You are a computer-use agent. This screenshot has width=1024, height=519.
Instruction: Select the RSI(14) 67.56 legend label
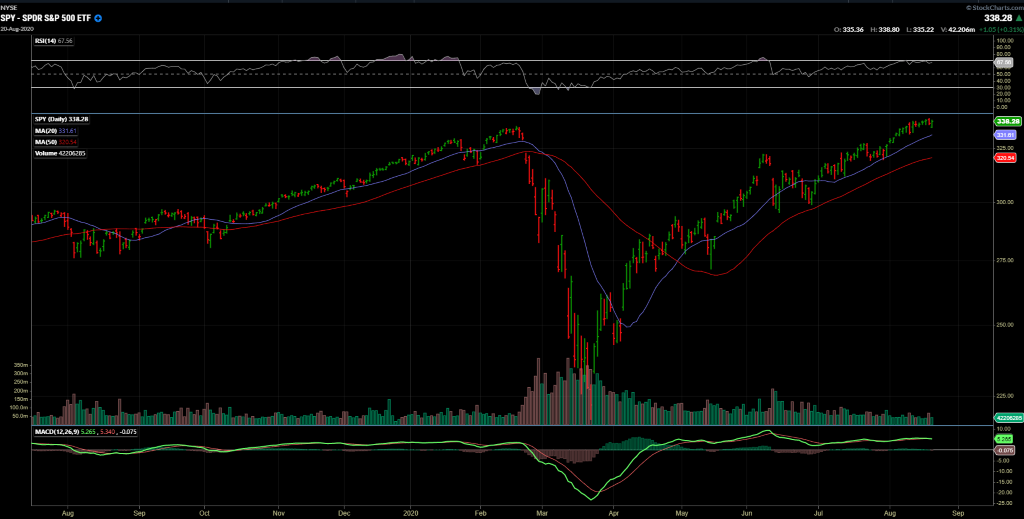pos(53,40)
